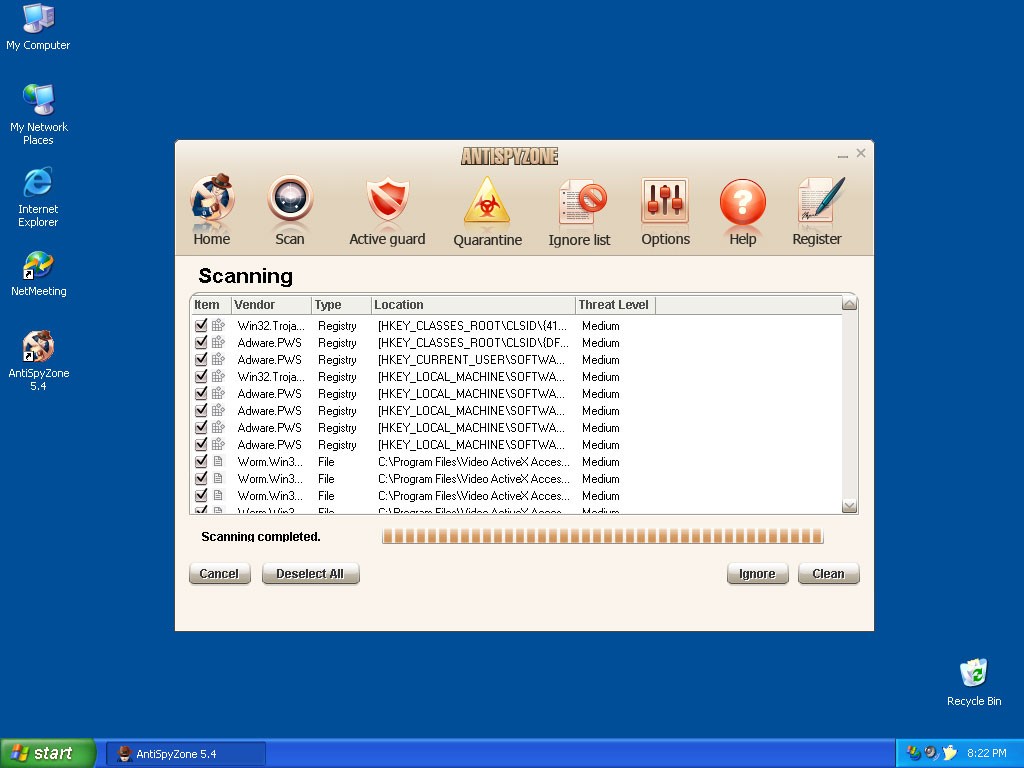Toggle checkbox of first Worm.Win3 file
Image resolution: width=1024 pixels, height=768 pixels.
pos(201,461)
